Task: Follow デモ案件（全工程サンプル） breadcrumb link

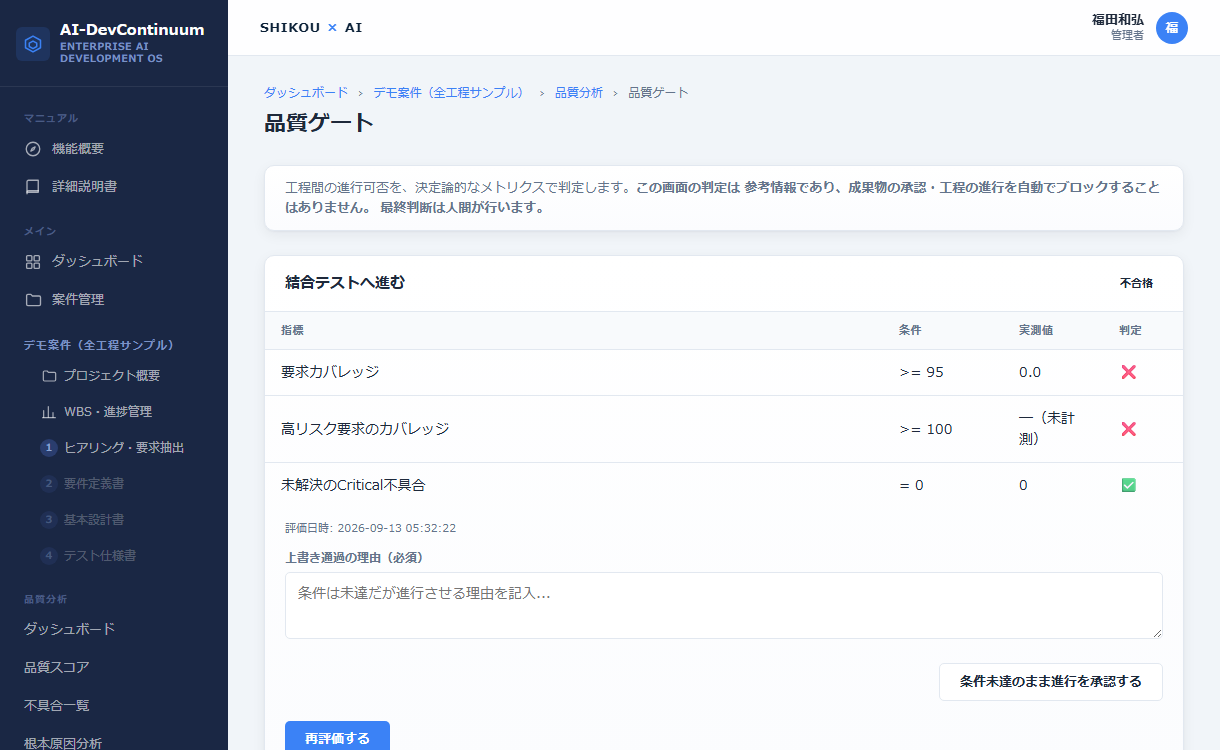Action: tap(450, 92)
